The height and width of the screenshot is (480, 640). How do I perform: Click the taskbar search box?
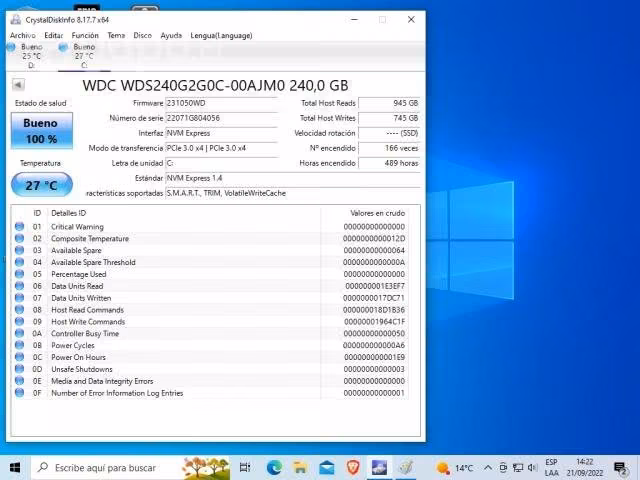click(x=131, y=468)
